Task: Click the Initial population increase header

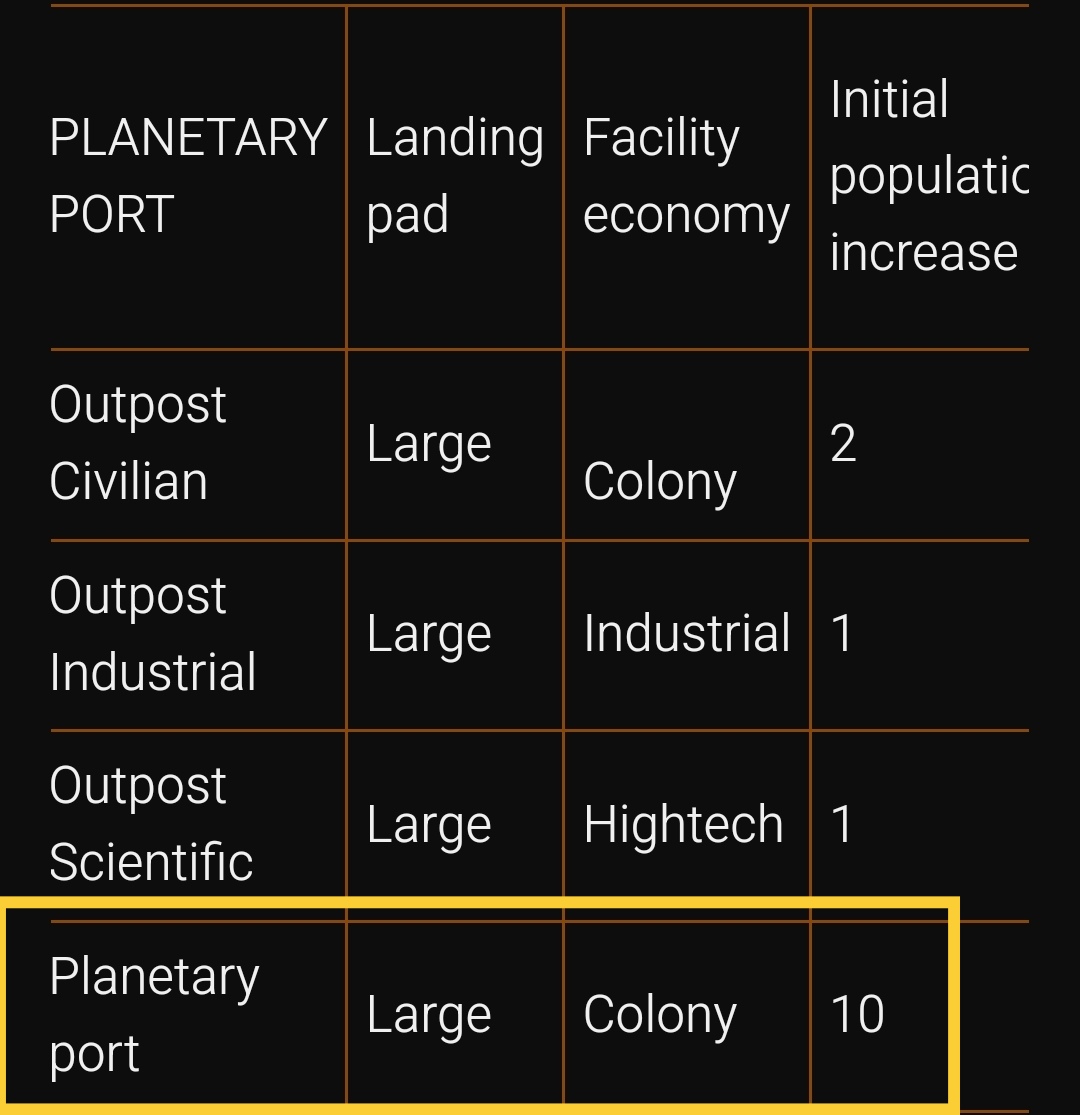Action: pyautogui.click(x=929, y=176)
